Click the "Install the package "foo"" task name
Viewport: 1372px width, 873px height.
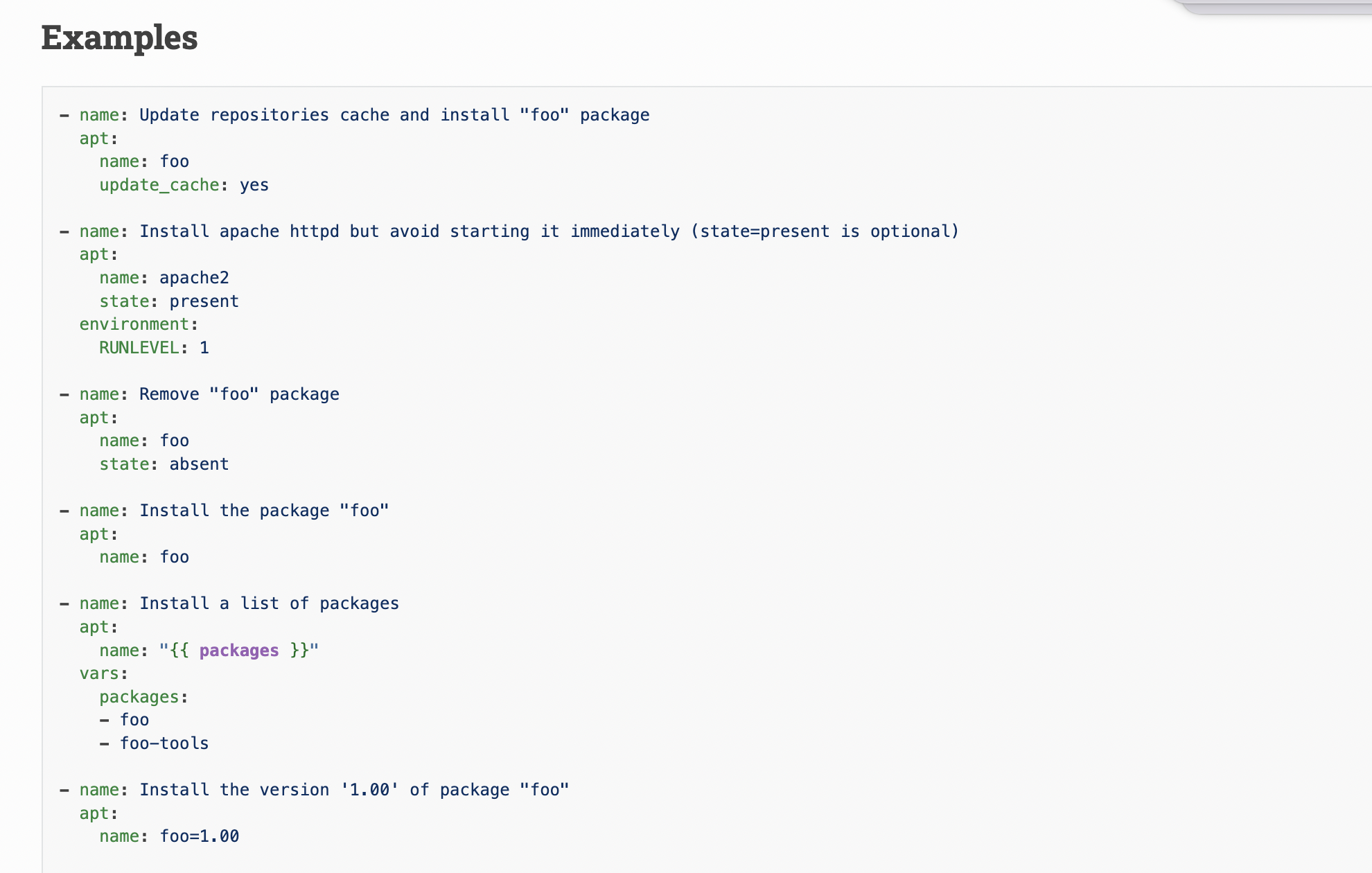[264, 511]
